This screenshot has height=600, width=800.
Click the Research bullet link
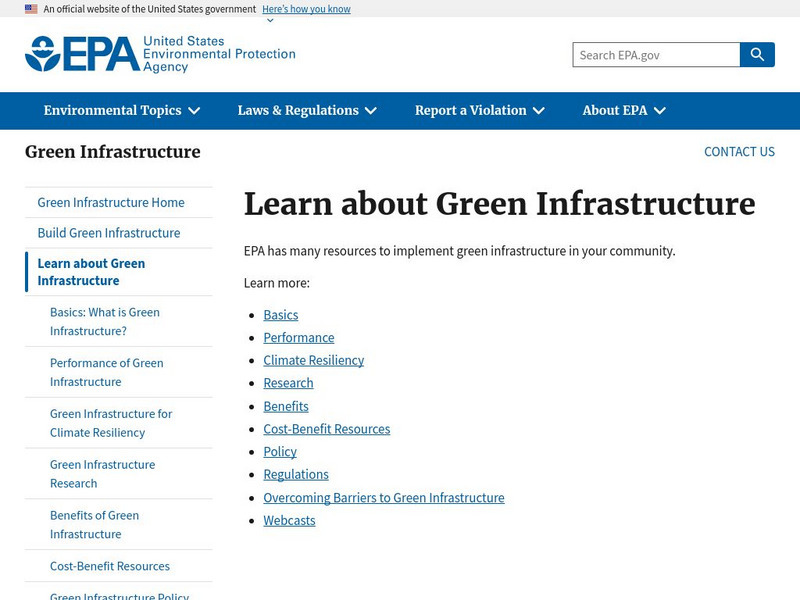288,383
